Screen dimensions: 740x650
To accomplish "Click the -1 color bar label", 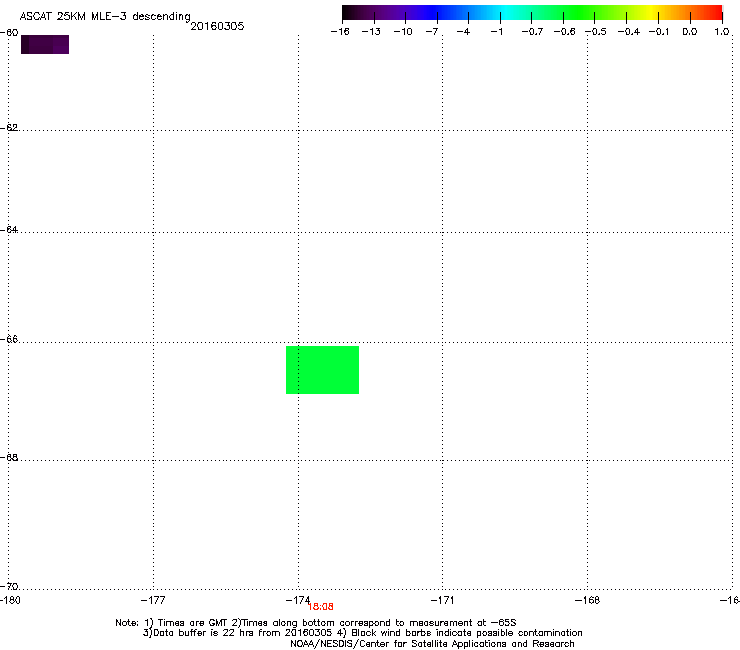I will click(496, 32).
